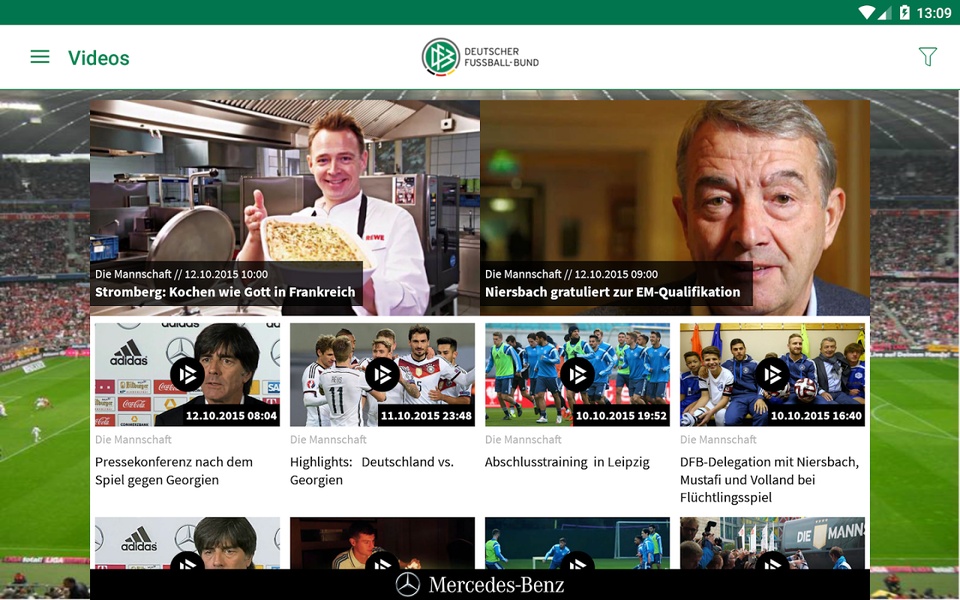The width and height of the screenshot is (960, 600).
Task: Tap the battery status icon
Action: click(x=904, y=12)
